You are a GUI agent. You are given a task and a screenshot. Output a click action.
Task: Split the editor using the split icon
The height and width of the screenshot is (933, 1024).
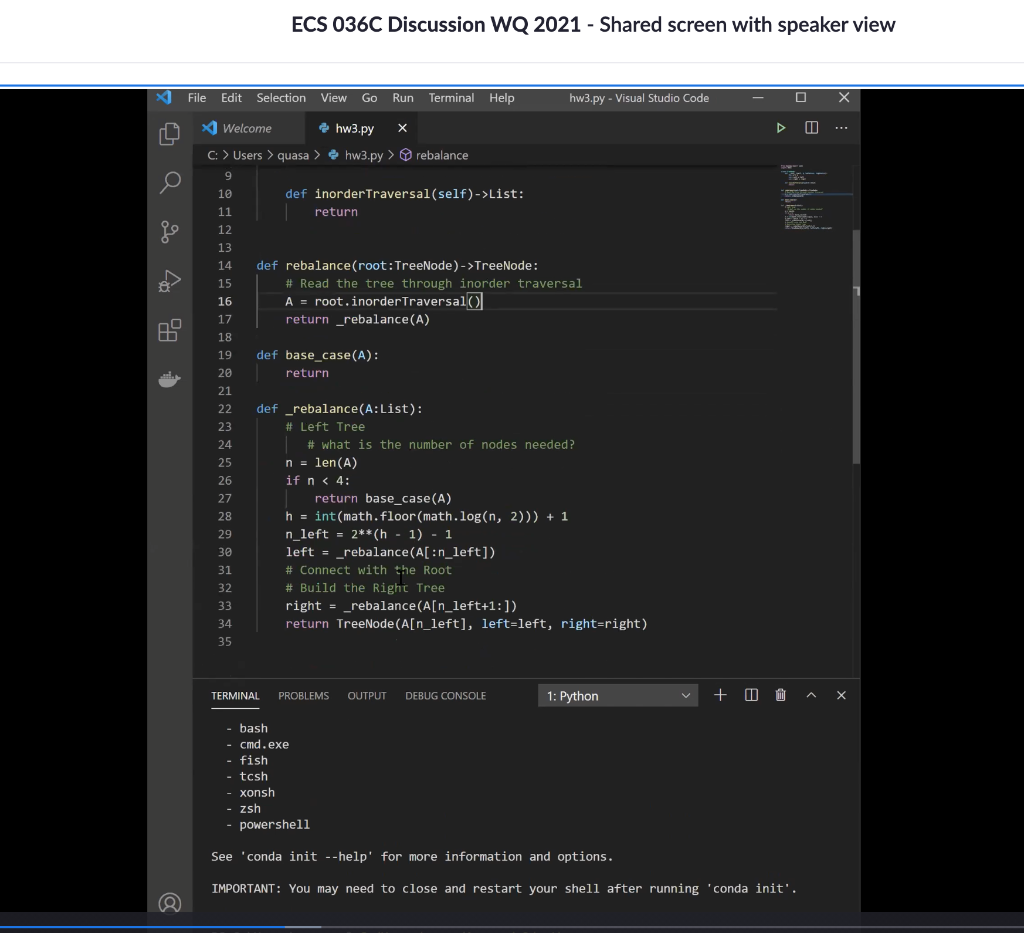811,128
